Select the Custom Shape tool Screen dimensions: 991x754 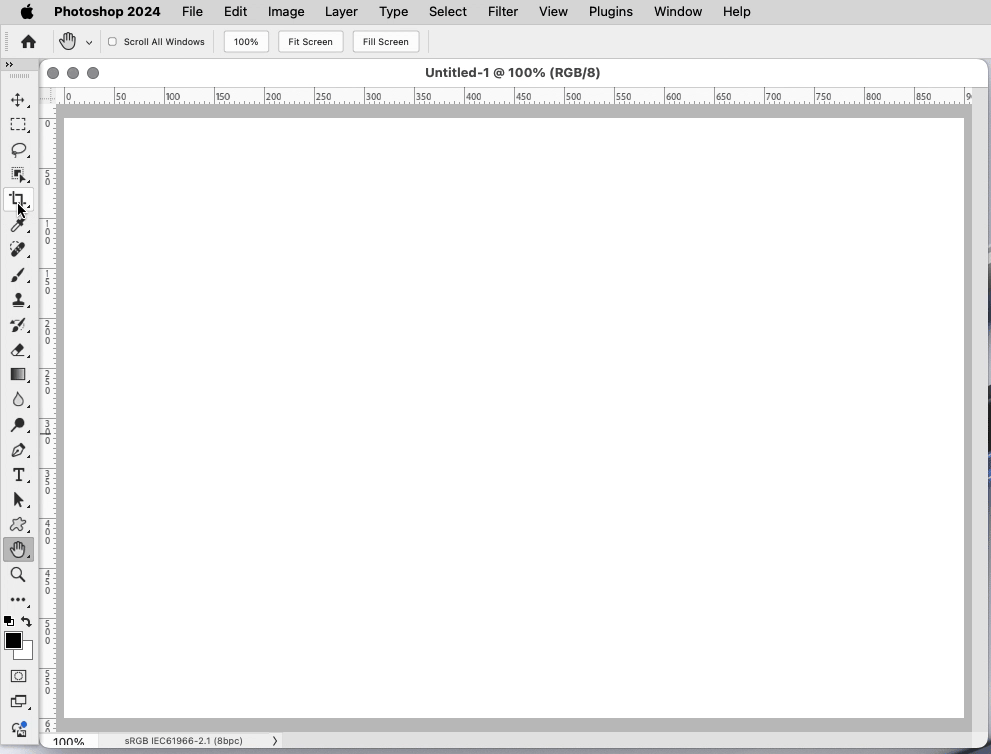(18, 525)
